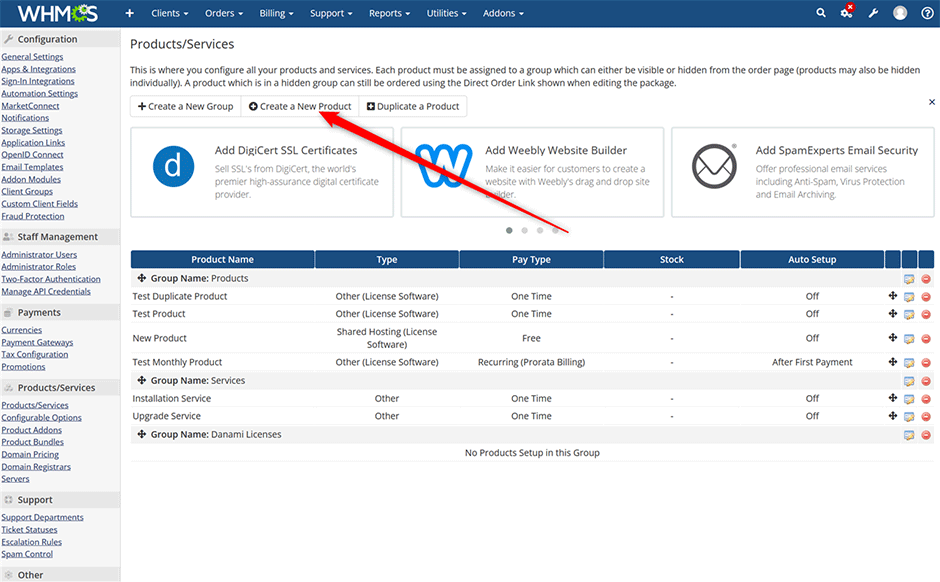
Task: Select the first carousel dot indicator
Action: [509, 230]
